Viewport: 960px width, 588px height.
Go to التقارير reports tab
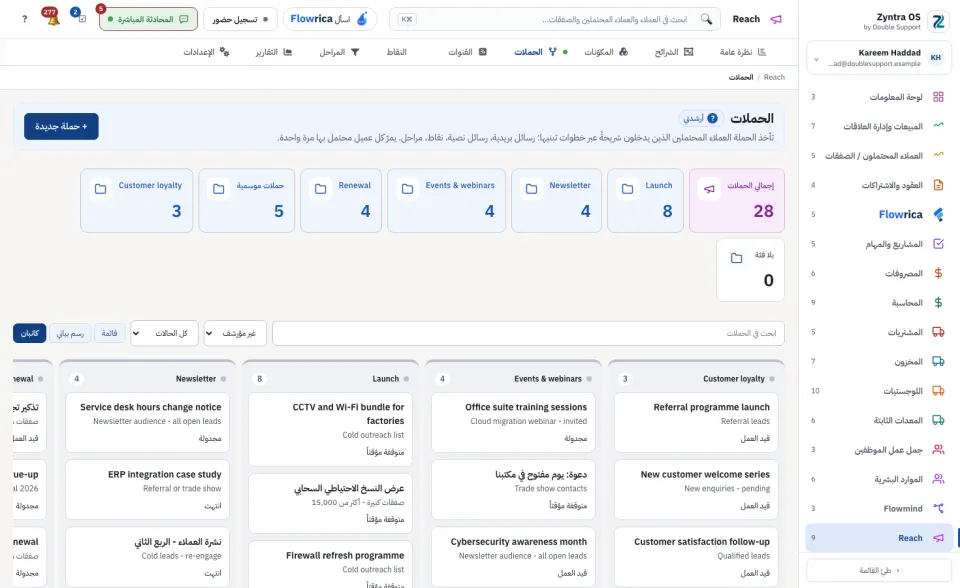[274, 52]
